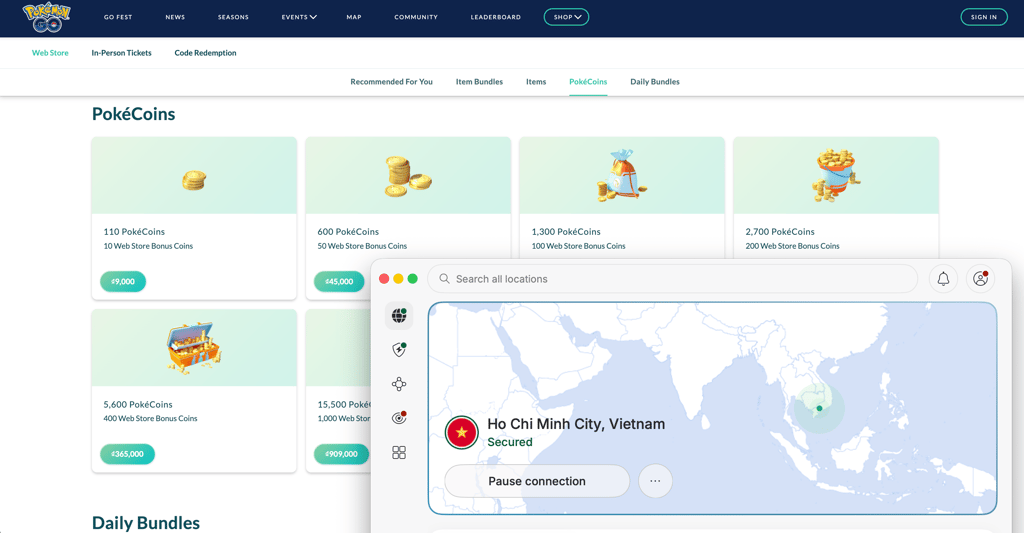Click the 1,300 PokéCoins title text
This screenshot has width=1024, height=533.
click(x=566, y=232)
